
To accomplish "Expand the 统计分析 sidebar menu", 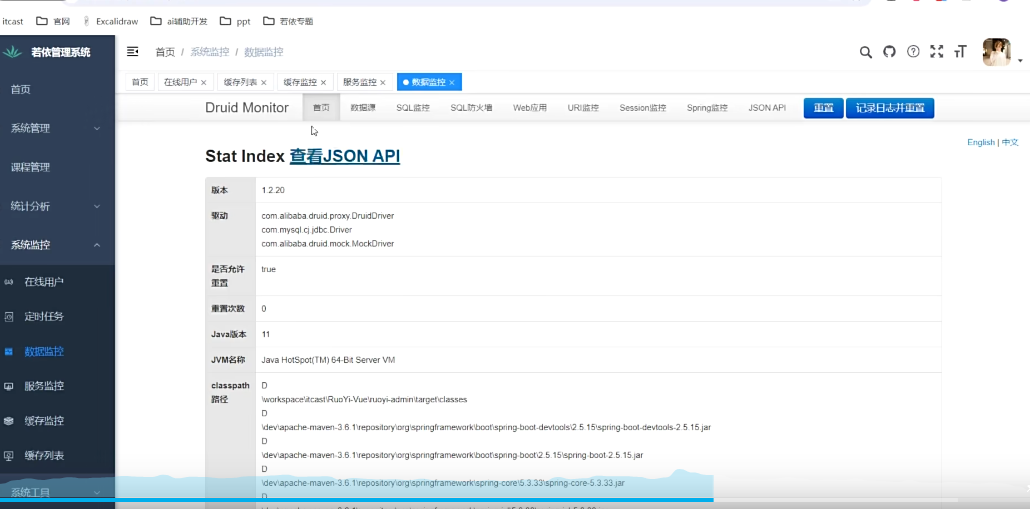I will click(57, 206).
